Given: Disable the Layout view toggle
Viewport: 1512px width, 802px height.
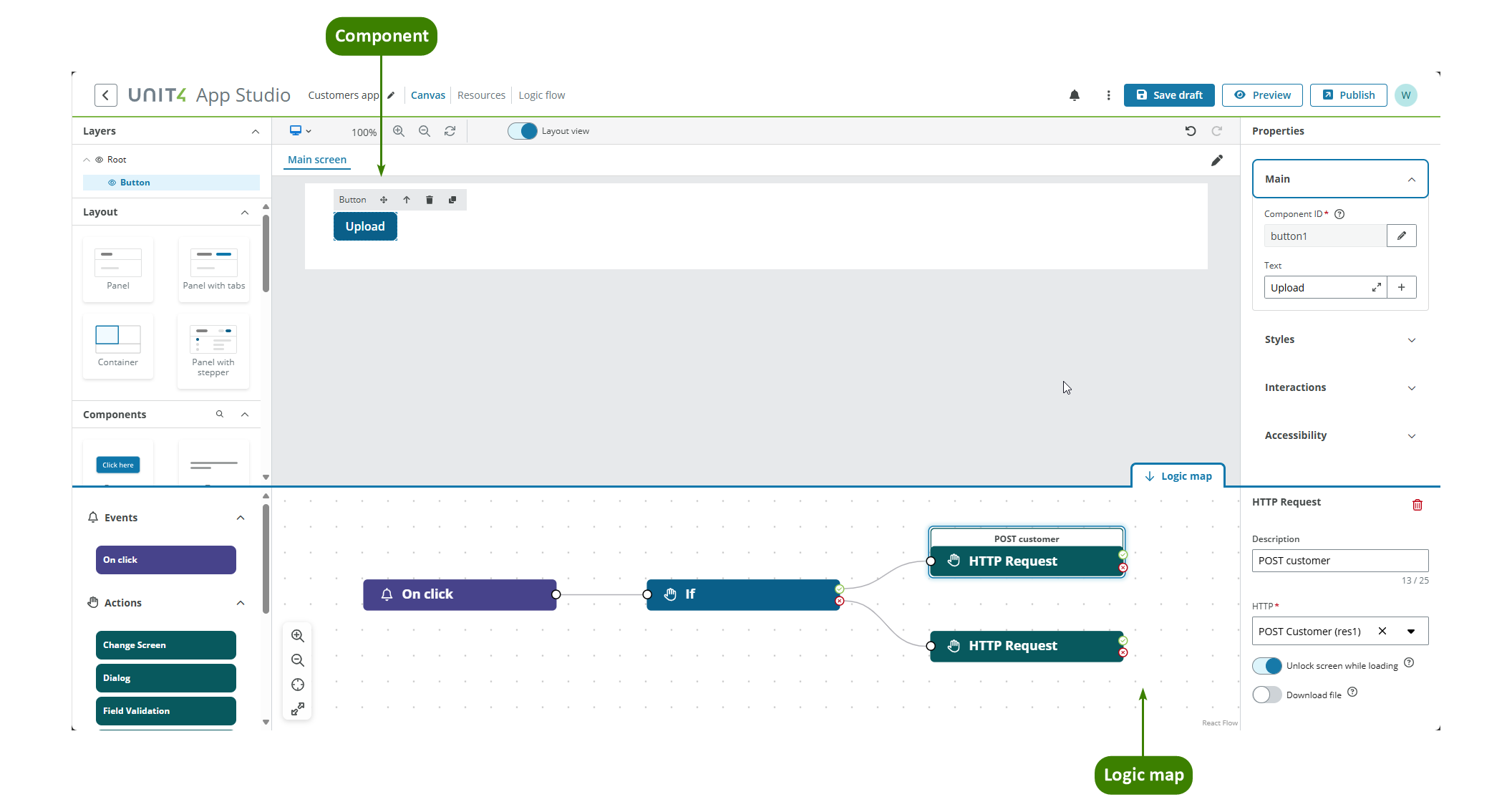Looking at the screenshot, I should click(x=522, y=131).
